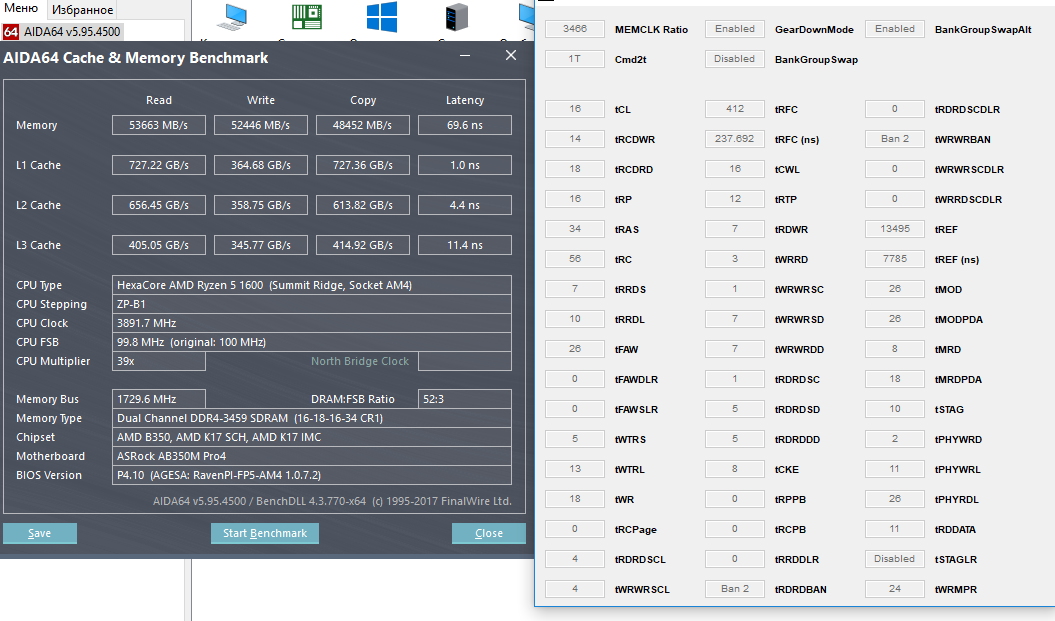Click the CPU FSB value 99.8 MHz
The width and height of the screenshot is (1055, 621).
pyautogui.click(x=312, y=342)
